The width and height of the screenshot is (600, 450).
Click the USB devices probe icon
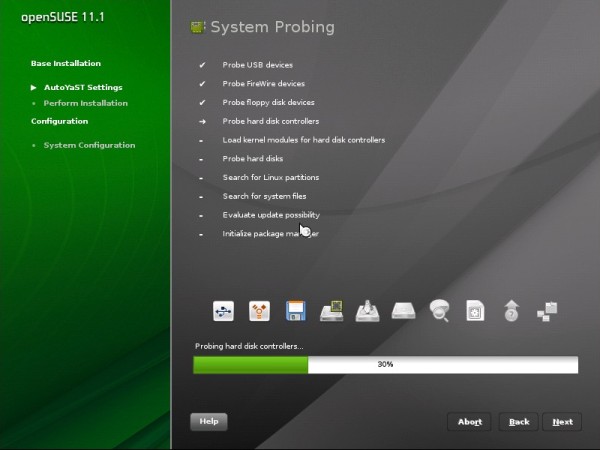point(223,311)
